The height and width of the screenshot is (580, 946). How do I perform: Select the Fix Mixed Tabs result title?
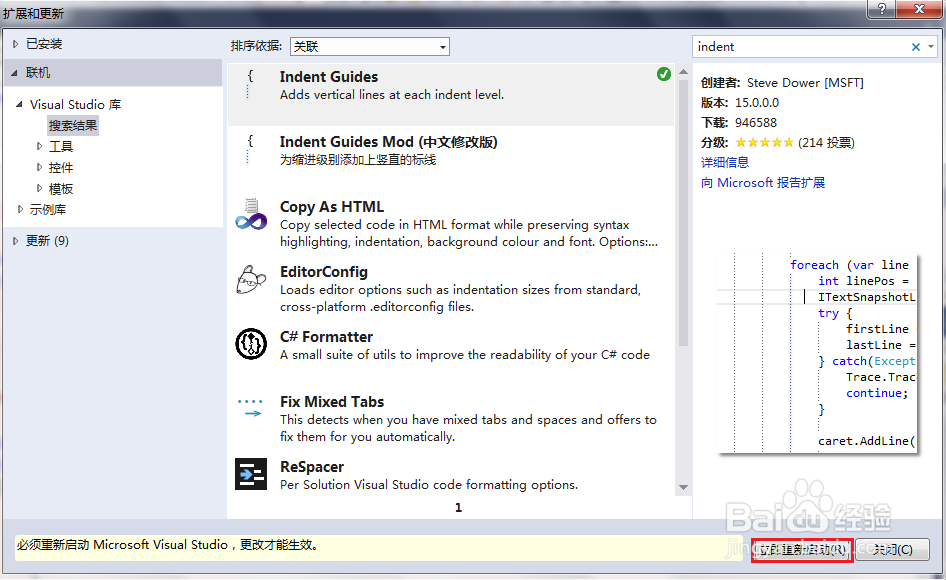pyautogui.click(x=332, y=402)
